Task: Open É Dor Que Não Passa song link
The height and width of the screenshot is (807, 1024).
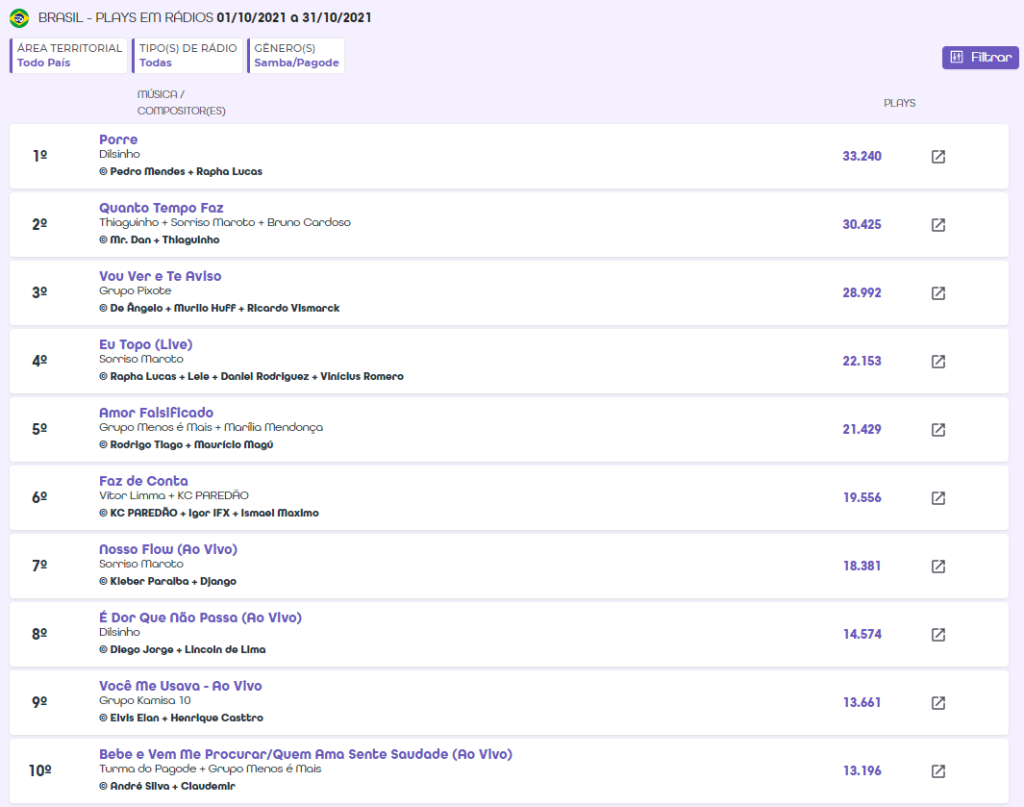Action: click(200, 618)
